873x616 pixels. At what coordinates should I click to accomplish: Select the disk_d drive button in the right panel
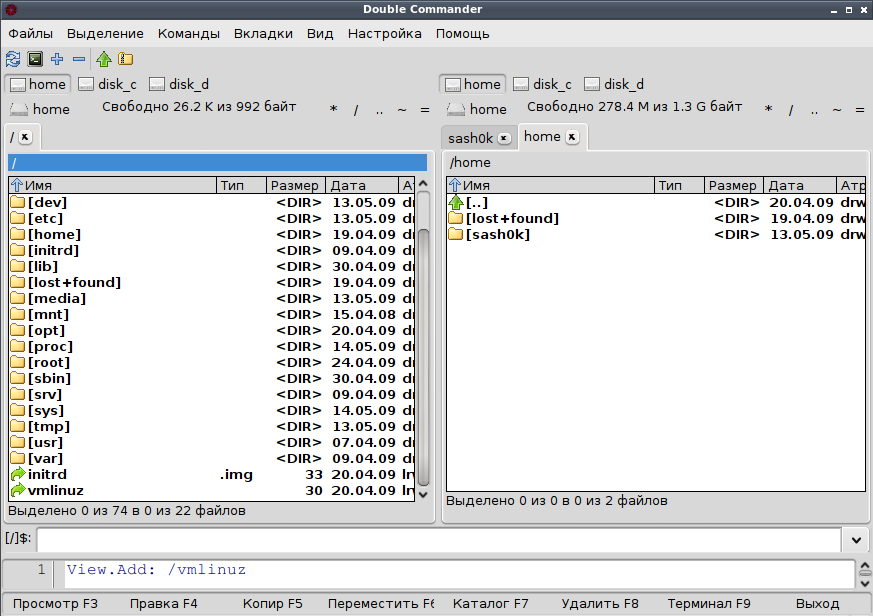[x=614, y=84]
